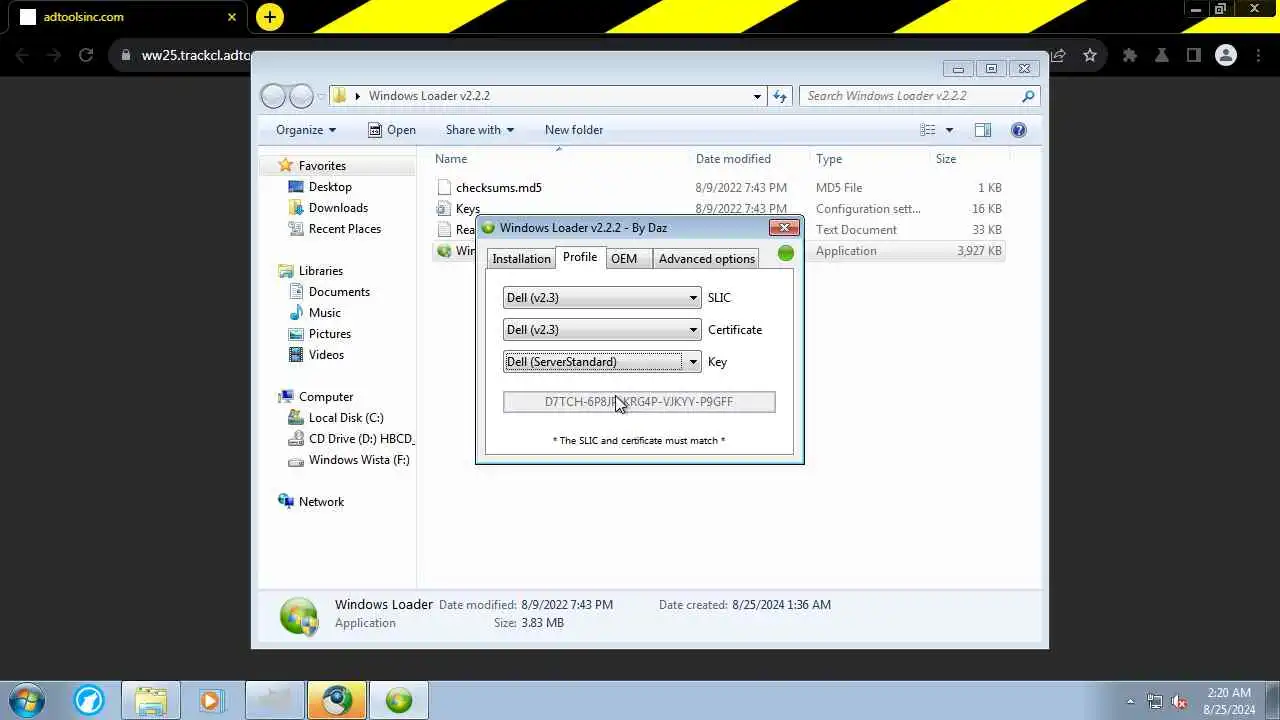The width and height of the screenshot is (1280, 720).
Task: Bookmark this page with the star icon
Action: click(x=1090, y=56)
